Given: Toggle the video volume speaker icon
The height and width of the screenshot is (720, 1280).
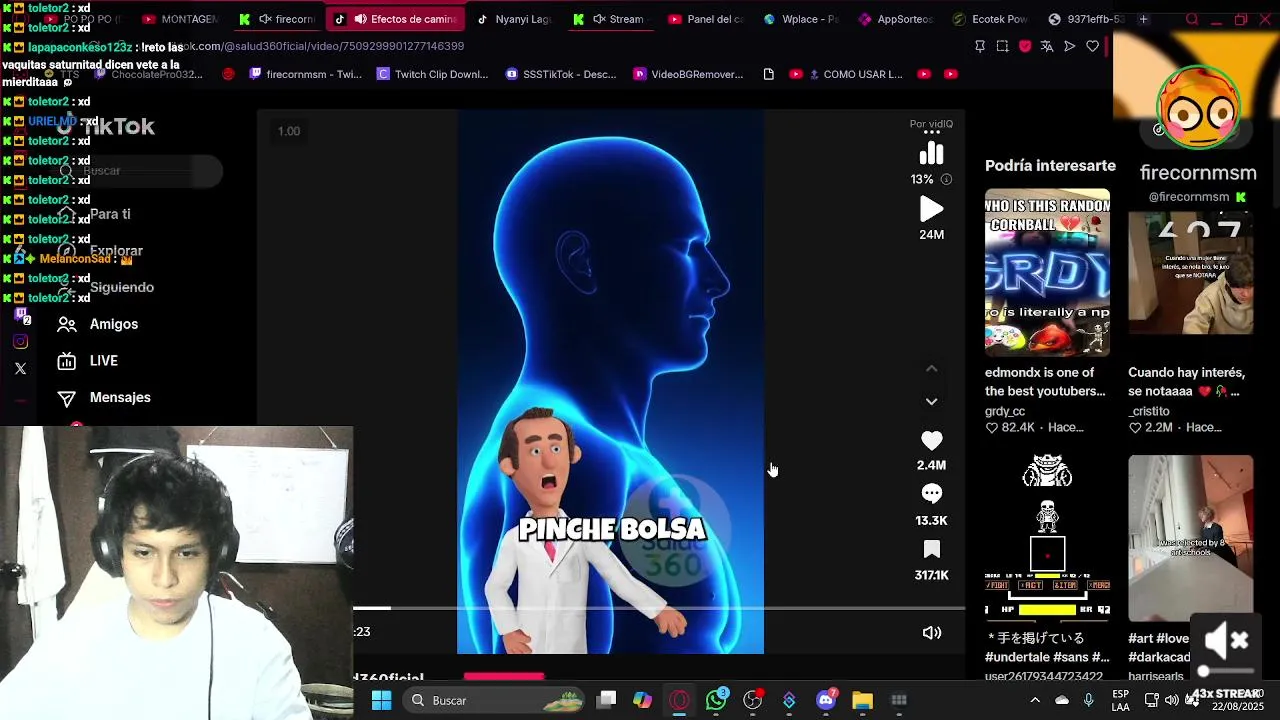Looking at the screenshot, I should [931, 633].
